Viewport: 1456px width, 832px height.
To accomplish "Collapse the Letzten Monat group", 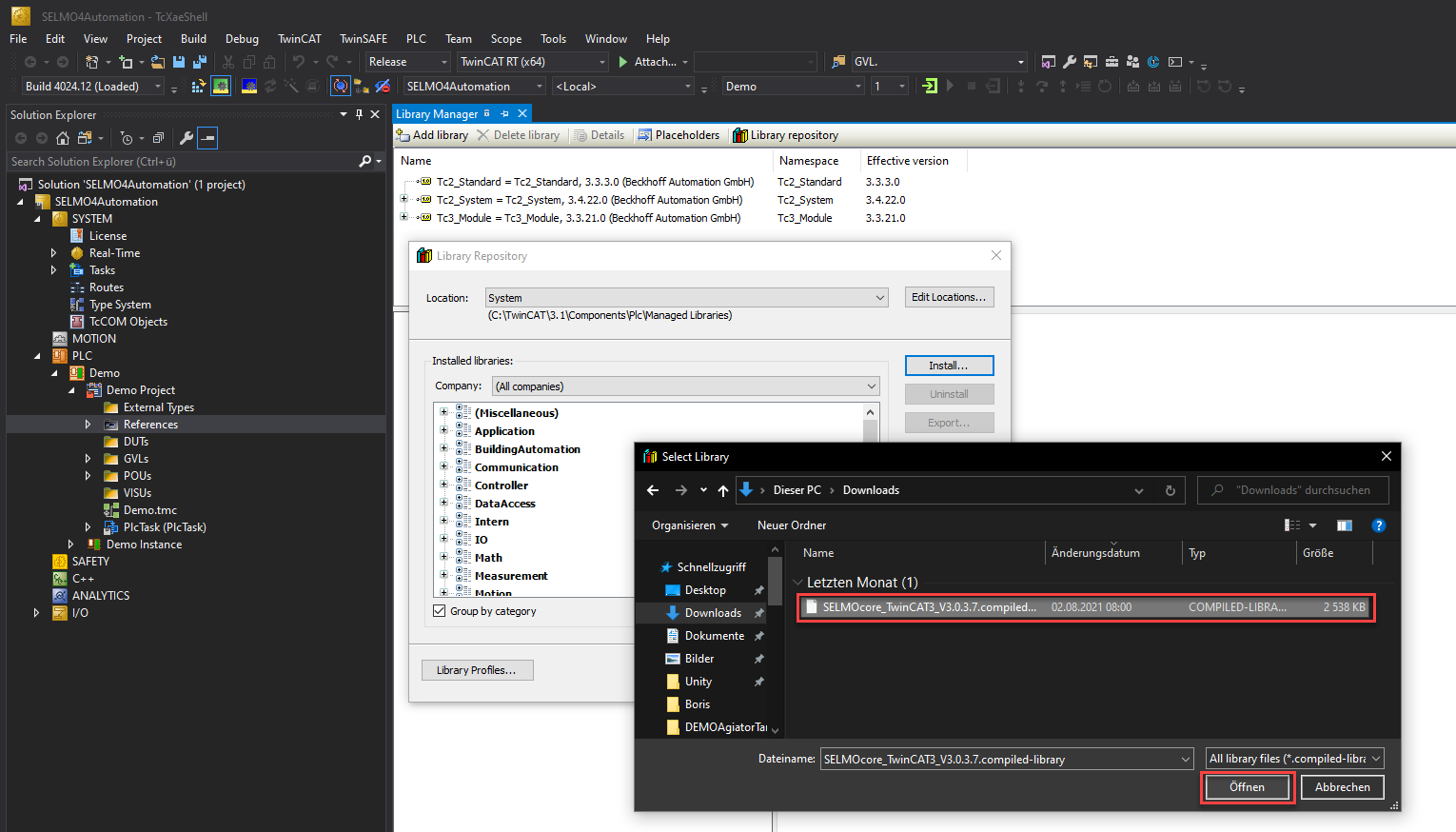I will [x=797, y=583].
